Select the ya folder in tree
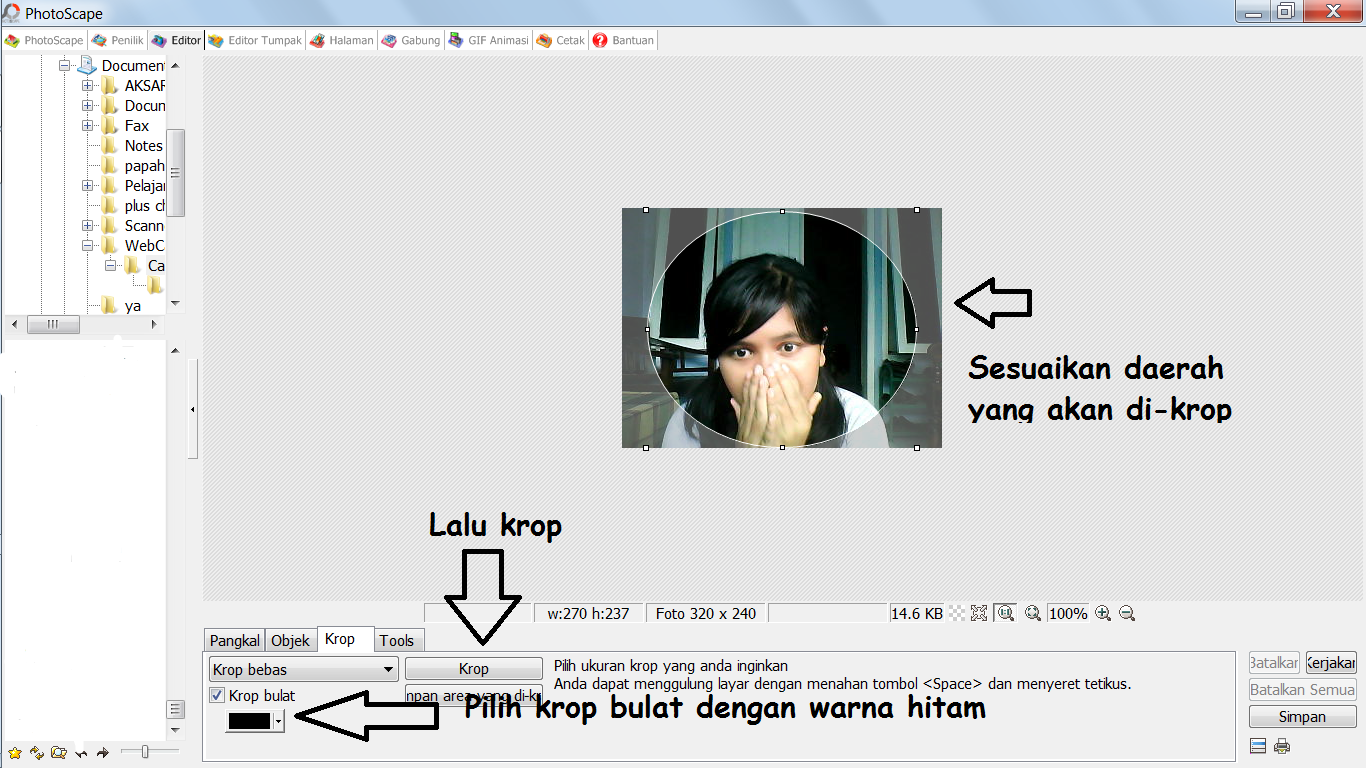Image resolution: width=1366 pixels, height=768 pixels. tap(132, 306)
